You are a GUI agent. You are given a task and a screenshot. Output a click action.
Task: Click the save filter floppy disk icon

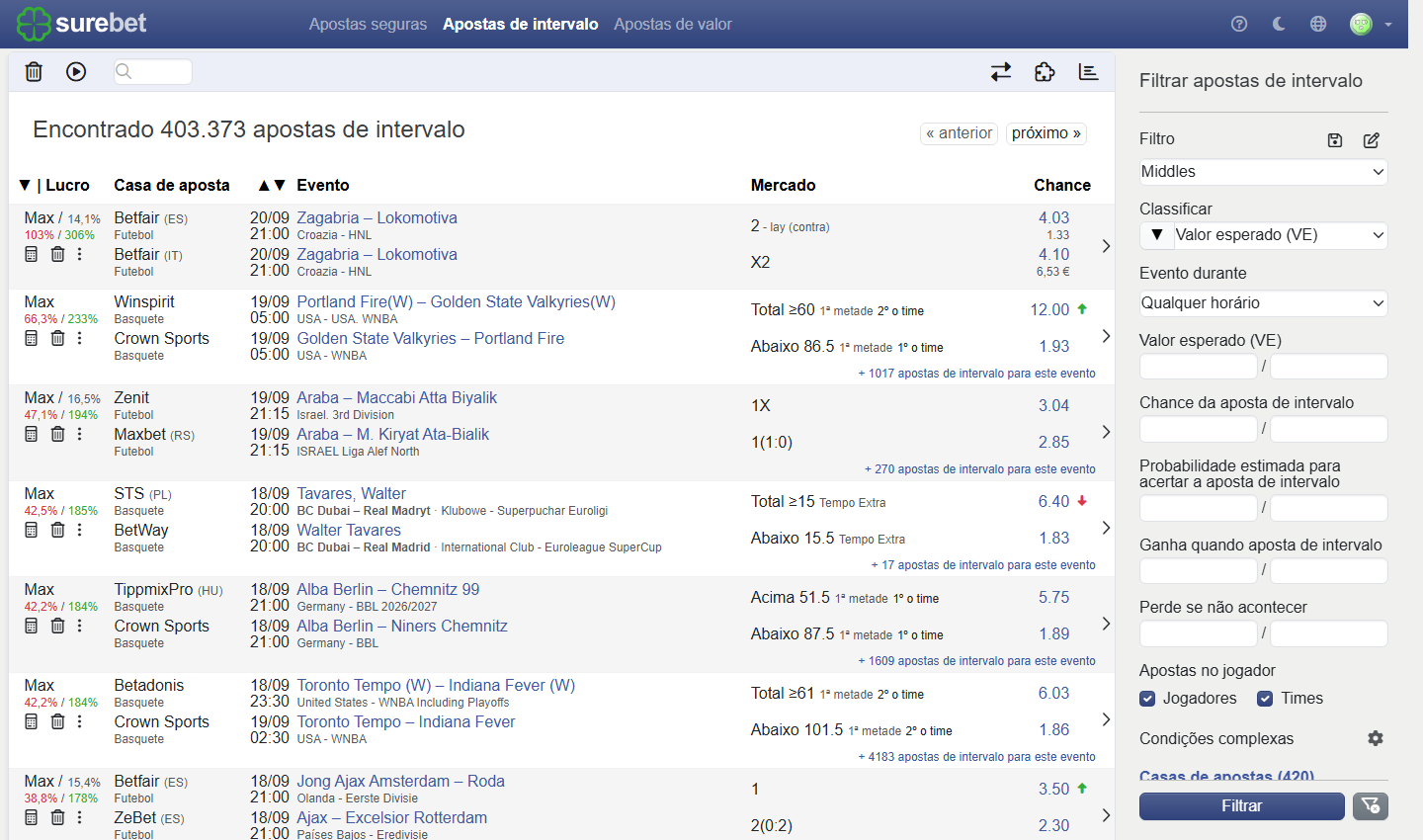1335,140
